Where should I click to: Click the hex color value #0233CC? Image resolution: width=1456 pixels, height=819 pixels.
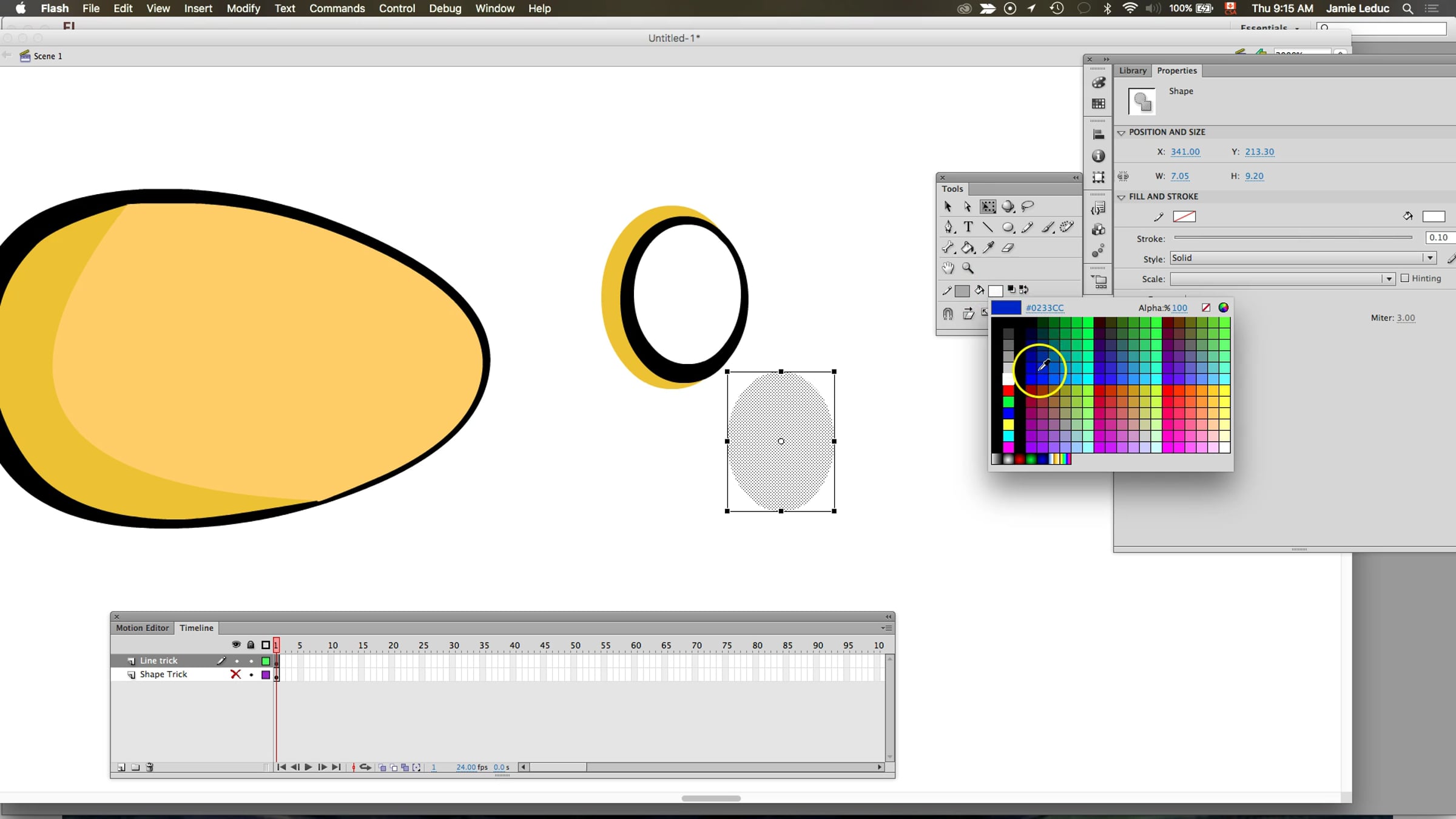tap(1044, 308)
